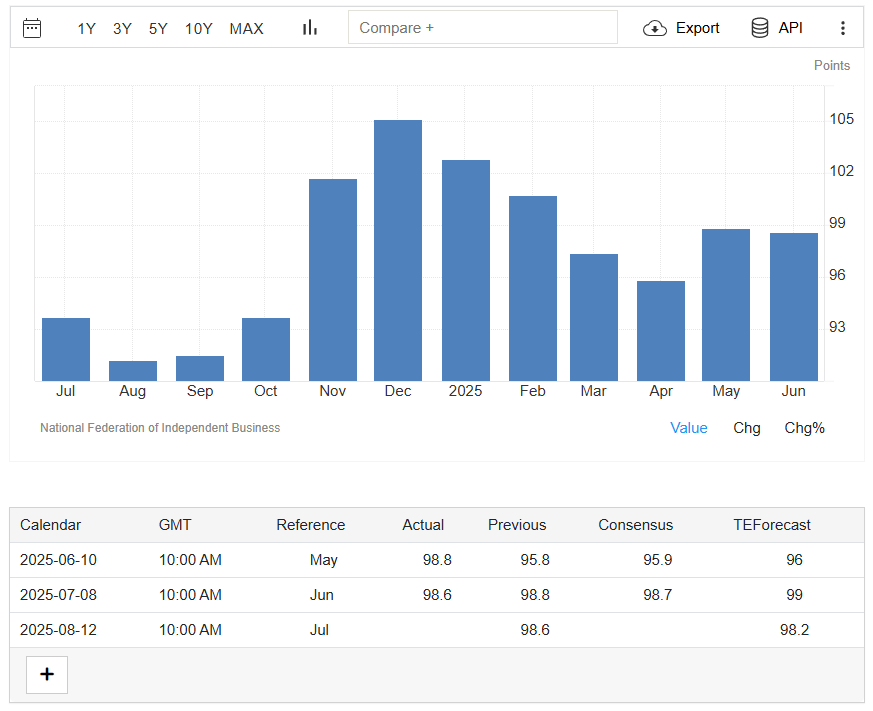Click the Nov bar in the chart
This screenshot has width=873, height=711.
pyautogui.click(x=333, y=280)
